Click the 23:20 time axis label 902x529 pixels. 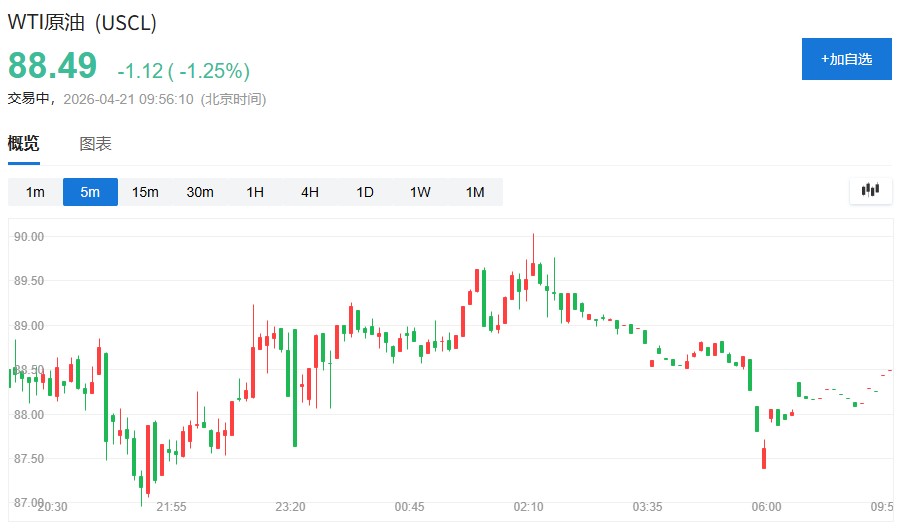pos(290,507)
